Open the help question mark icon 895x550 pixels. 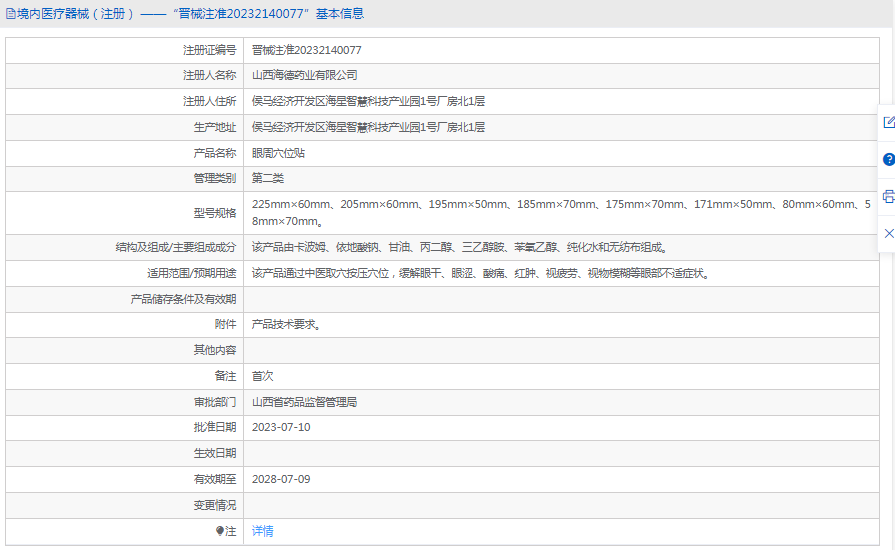888,159
